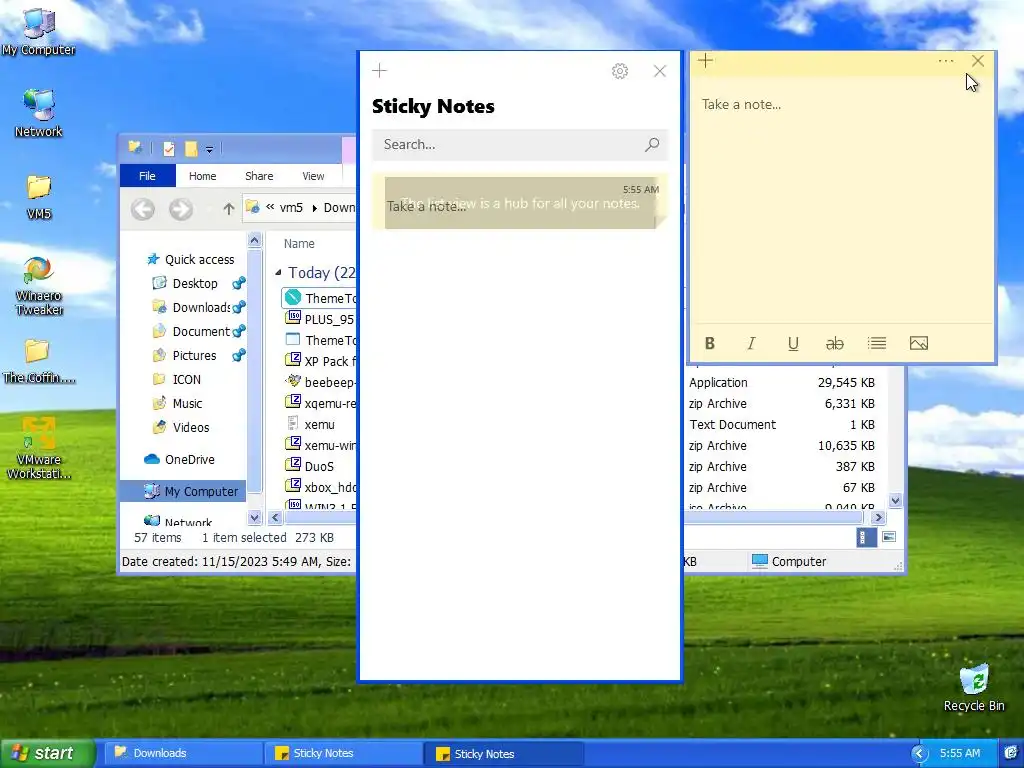Focus the Sticky Notes search field
This screenshot has height=768, width=1024.
click(520, 144)
